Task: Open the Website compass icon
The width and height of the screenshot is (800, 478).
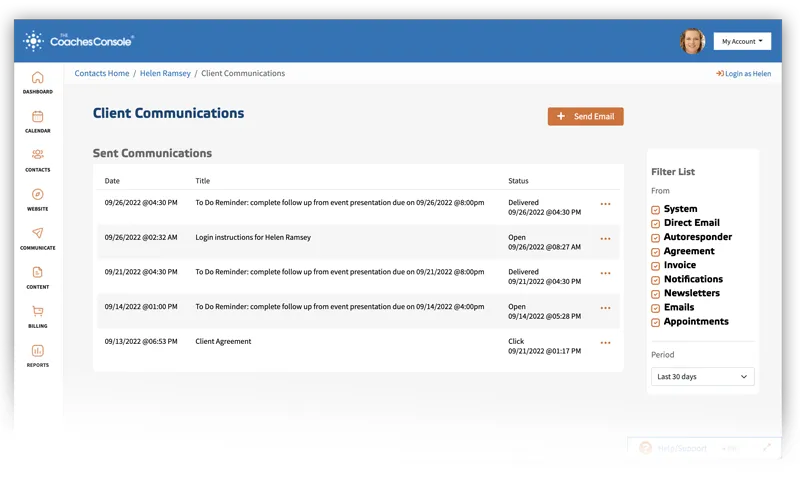Action: tap(37, 194)
